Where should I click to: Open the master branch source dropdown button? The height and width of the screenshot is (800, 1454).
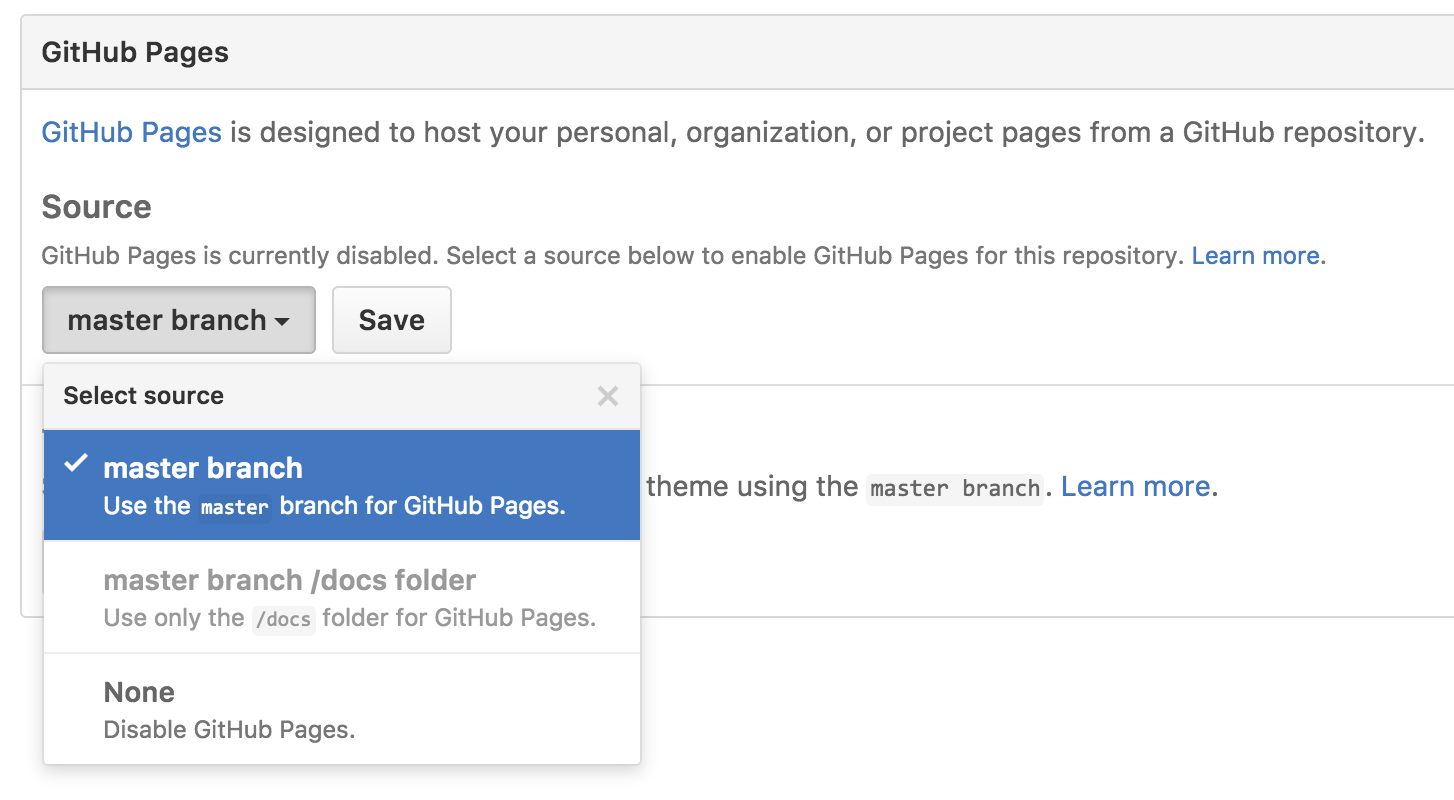coord(179,320)
